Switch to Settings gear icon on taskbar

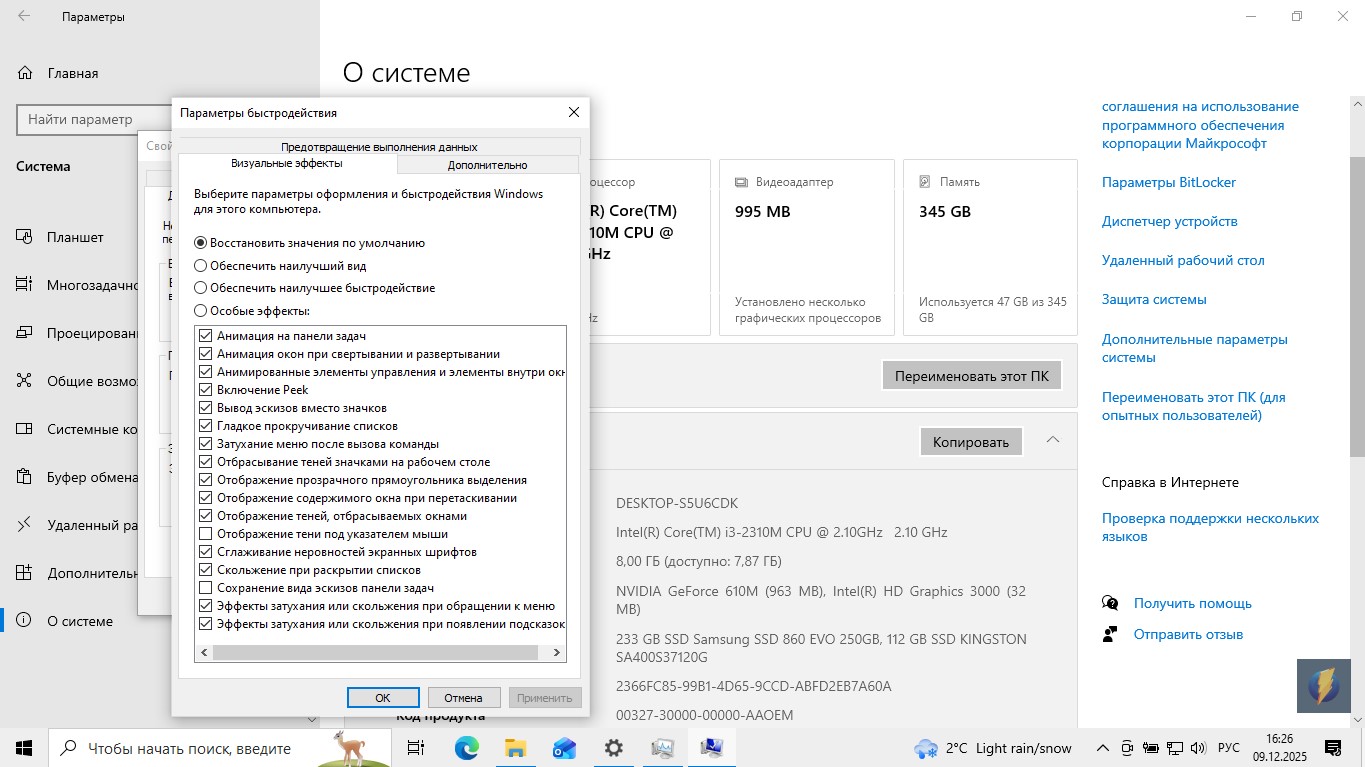613,748
